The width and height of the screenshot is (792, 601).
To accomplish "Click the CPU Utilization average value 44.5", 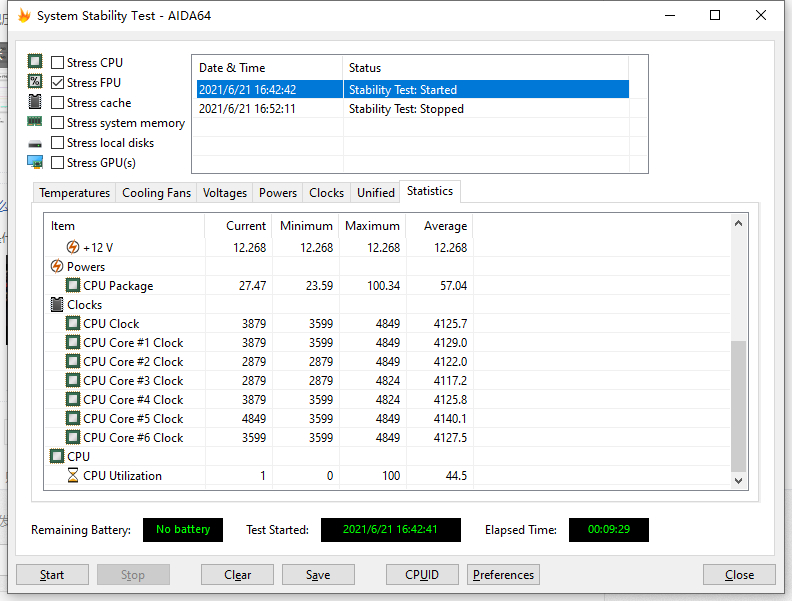I will pyautogui.click(x=456, y=476).
